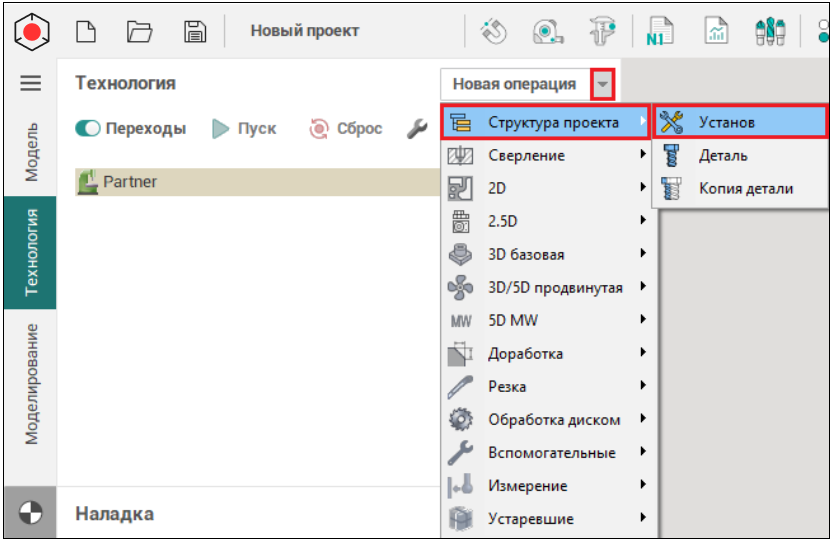The width and height of the screenshot is (835, 544).
Task: Select the Partner machine tree item
Action: 130,182
